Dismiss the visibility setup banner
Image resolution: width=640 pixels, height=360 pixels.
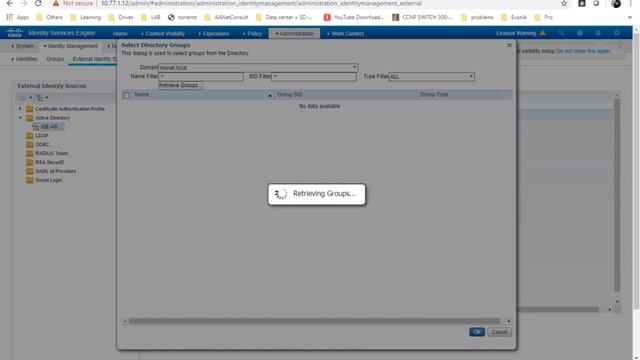tap(620, 47)
